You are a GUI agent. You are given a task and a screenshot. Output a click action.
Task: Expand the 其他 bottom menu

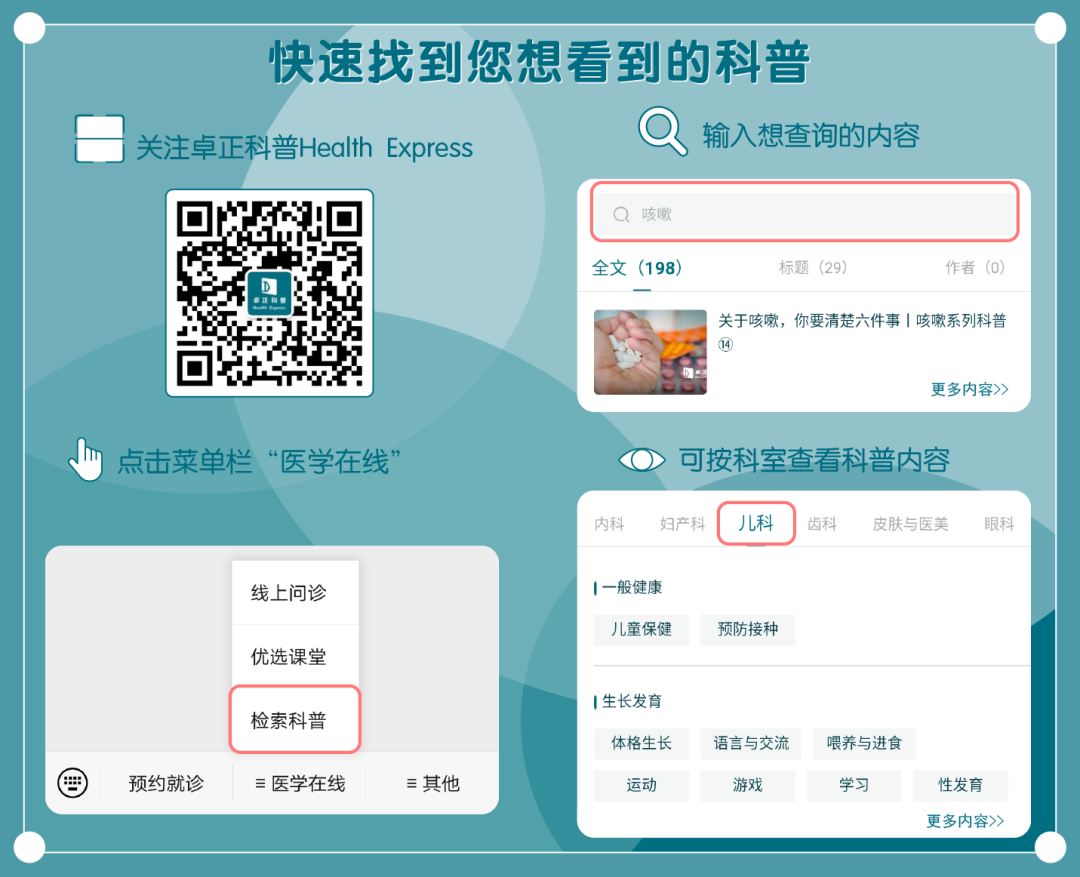click(x=433, y=784)
